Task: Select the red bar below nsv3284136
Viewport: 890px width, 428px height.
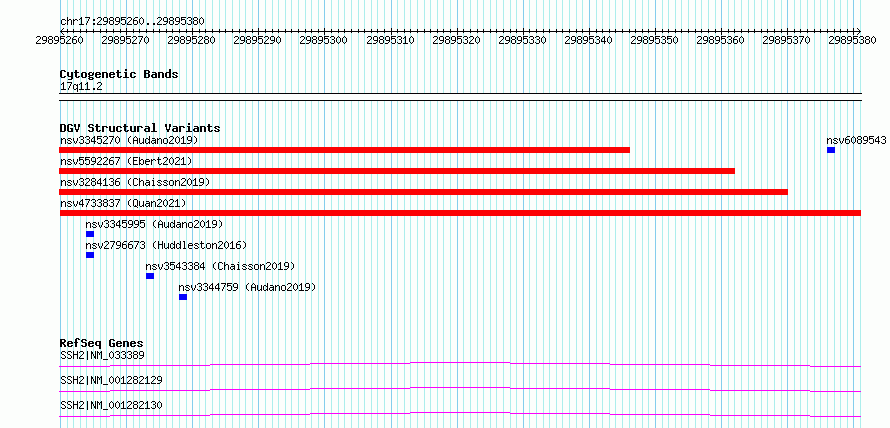Action: pos(423,192)
